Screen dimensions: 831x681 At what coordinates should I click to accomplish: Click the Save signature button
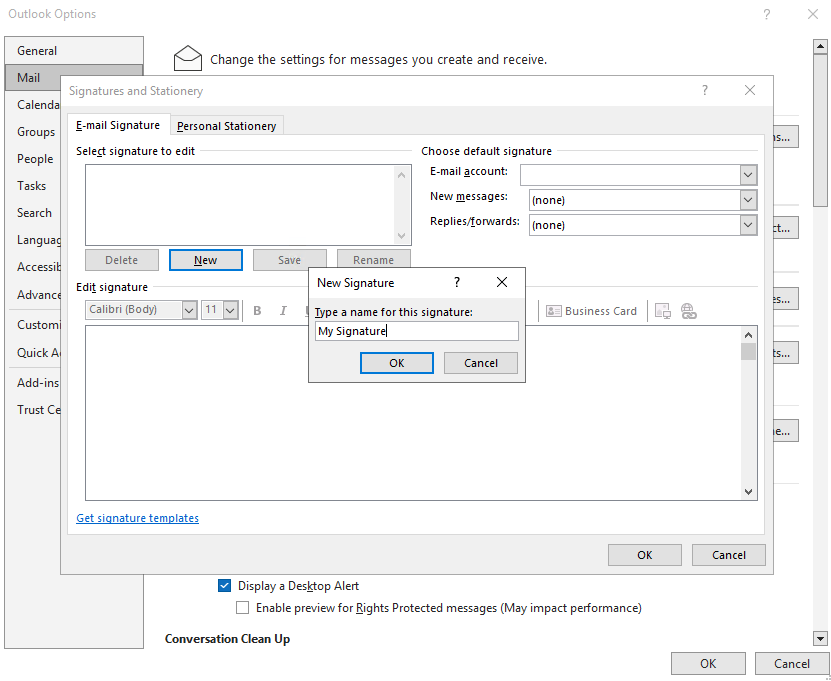289,260
